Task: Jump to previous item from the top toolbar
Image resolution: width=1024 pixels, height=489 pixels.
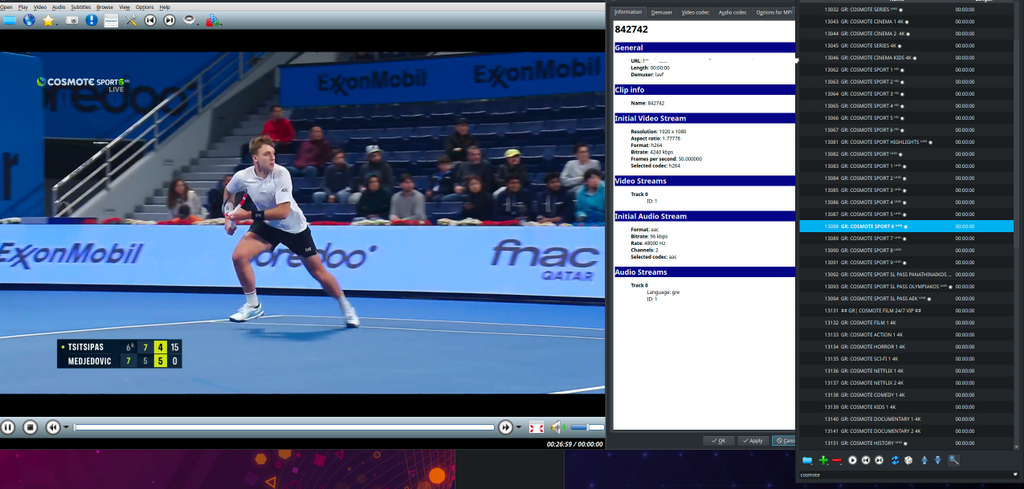Action: click(x=150, y=20)
